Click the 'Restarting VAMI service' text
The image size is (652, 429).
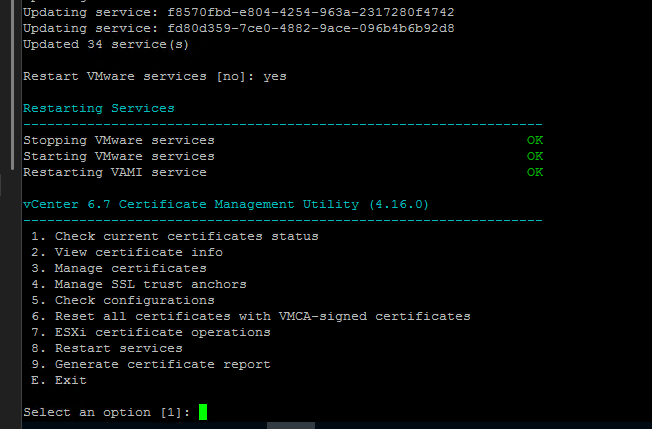(115, 173)
